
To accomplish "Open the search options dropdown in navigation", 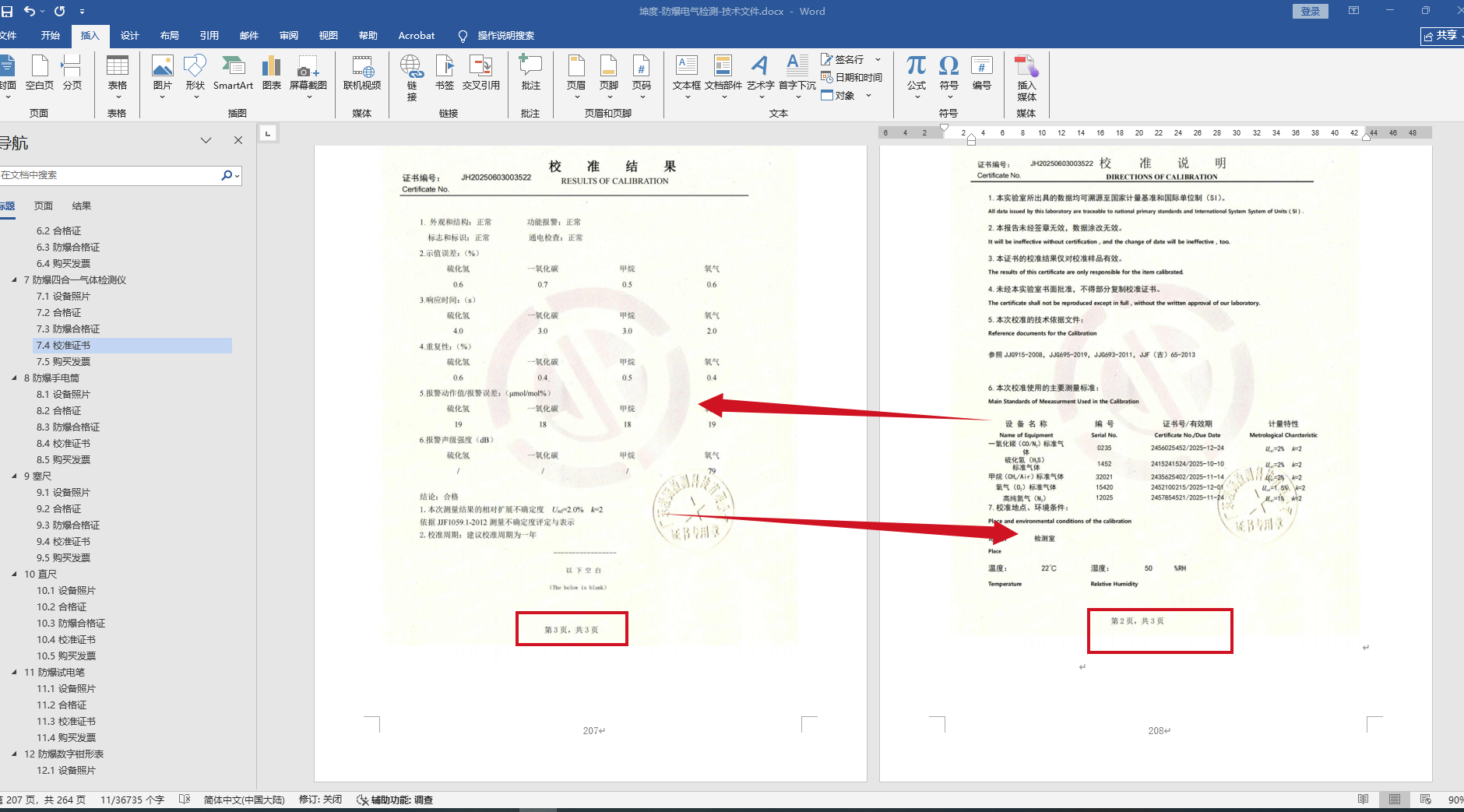I will (x=237, y=176).
